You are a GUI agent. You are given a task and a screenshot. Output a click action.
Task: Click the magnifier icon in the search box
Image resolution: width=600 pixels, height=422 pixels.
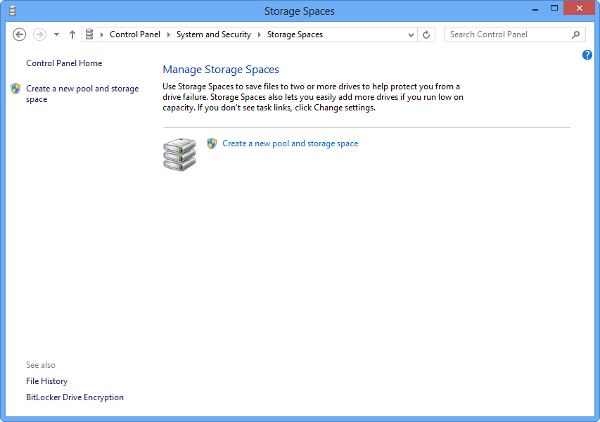coord(576,34)
